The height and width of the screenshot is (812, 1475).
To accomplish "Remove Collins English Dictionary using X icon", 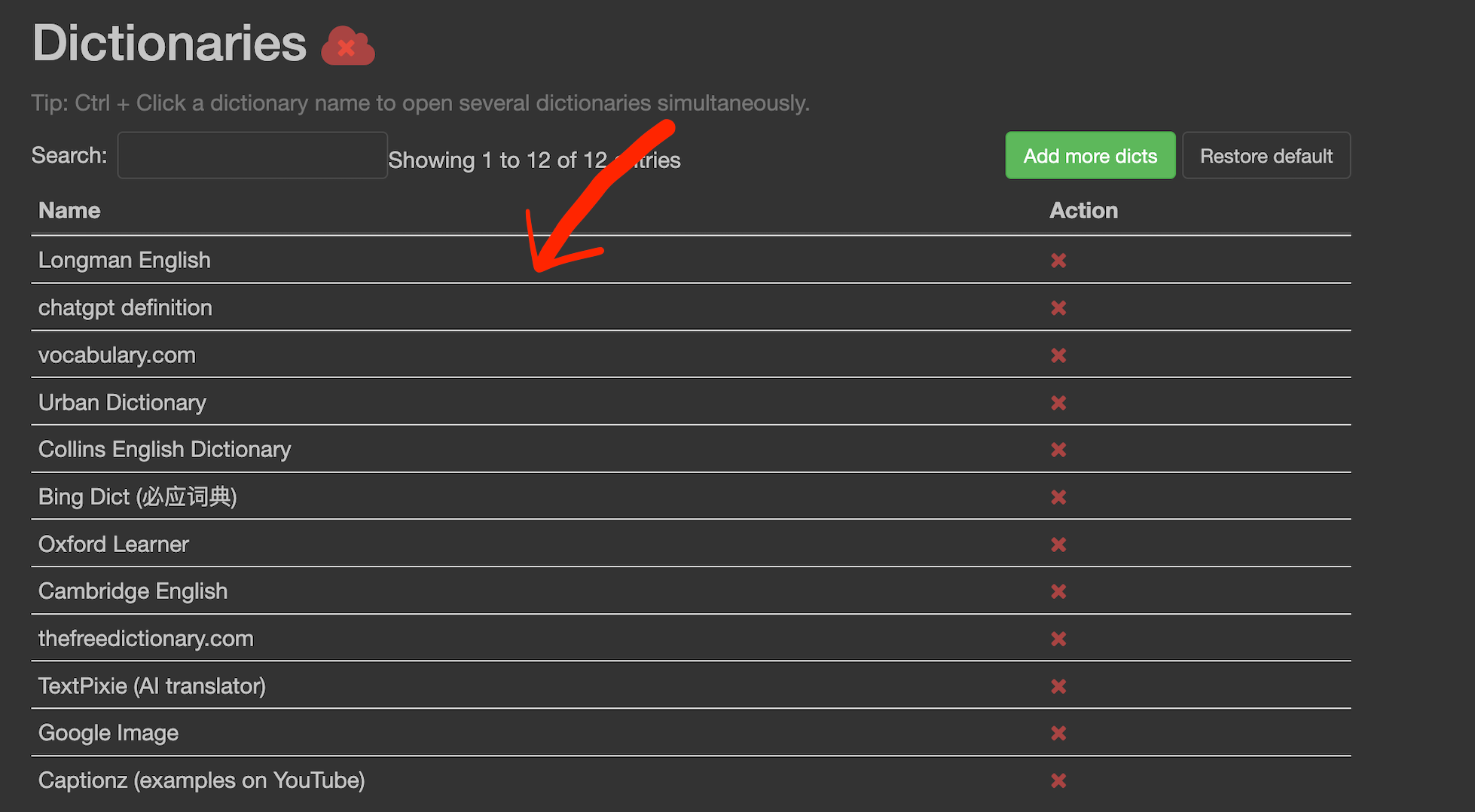I will [1058, 450].
